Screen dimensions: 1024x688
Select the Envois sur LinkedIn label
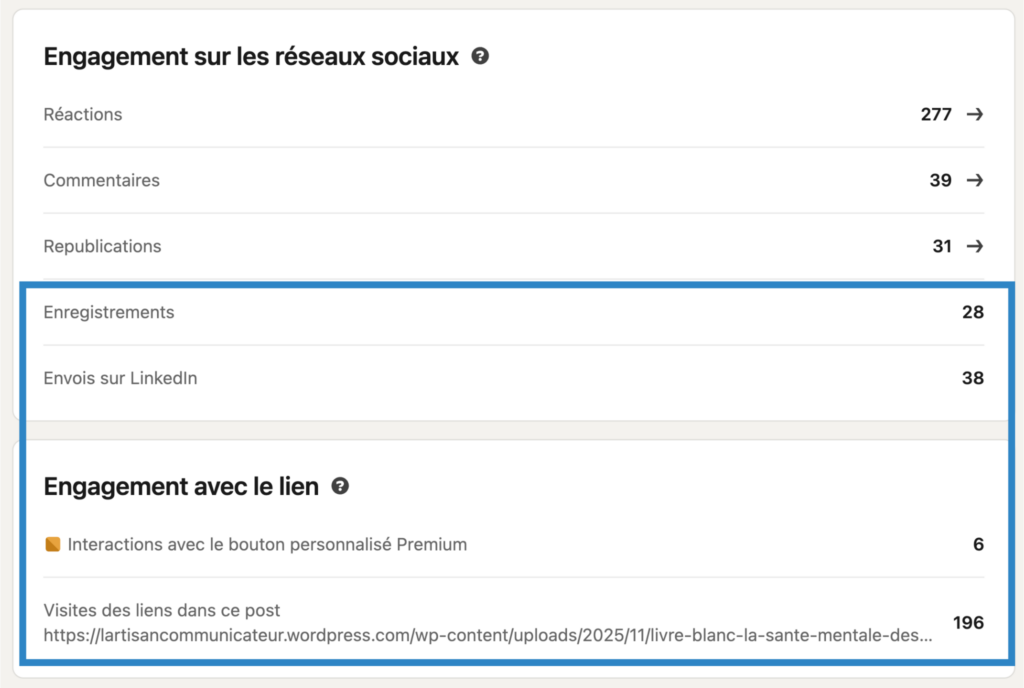coord(120,378)
